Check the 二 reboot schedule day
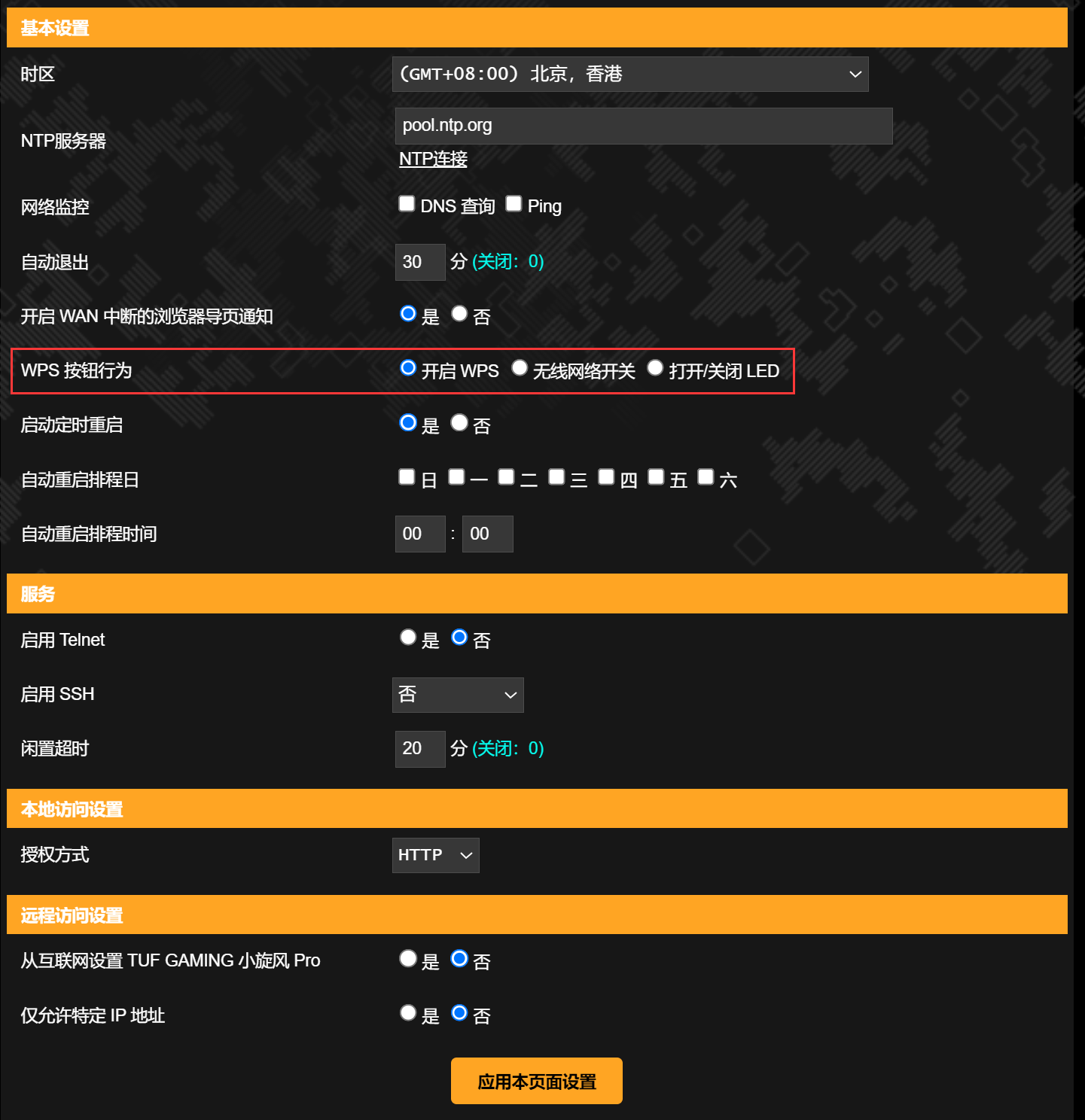 506,477
